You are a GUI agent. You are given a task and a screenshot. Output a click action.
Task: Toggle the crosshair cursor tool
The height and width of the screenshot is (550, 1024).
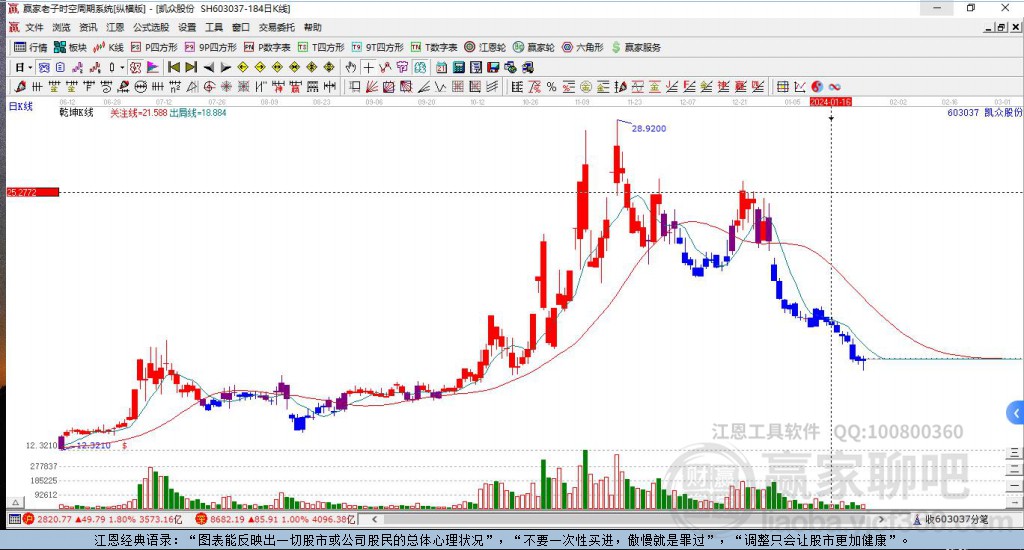click(368, 67)
